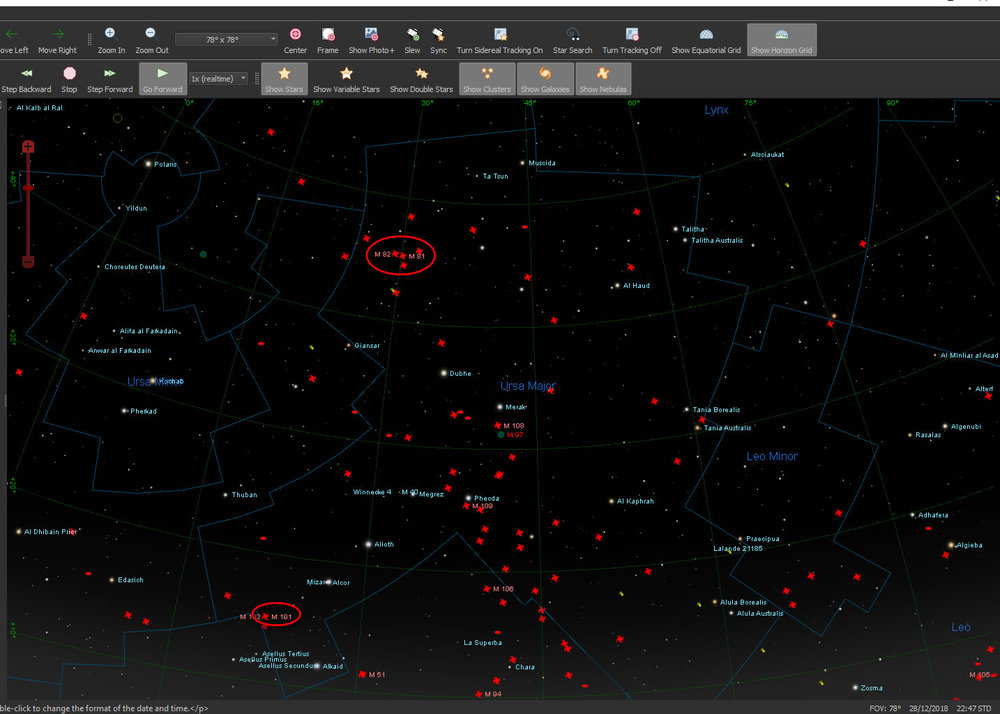Screen dimensions: 1000x714
Task: Click the plus end of the zoom slider
Action: coord(28,147)
